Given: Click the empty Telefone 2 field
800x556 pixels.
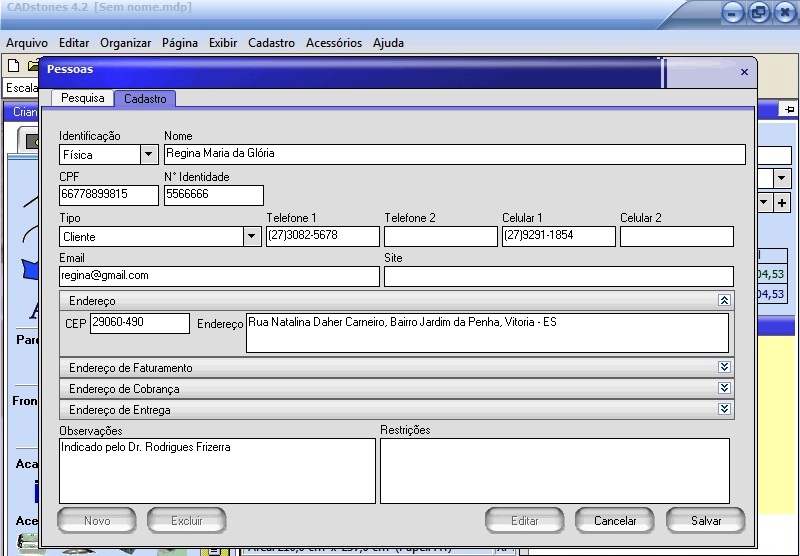Looking at the screenshot, I should 441,236.
